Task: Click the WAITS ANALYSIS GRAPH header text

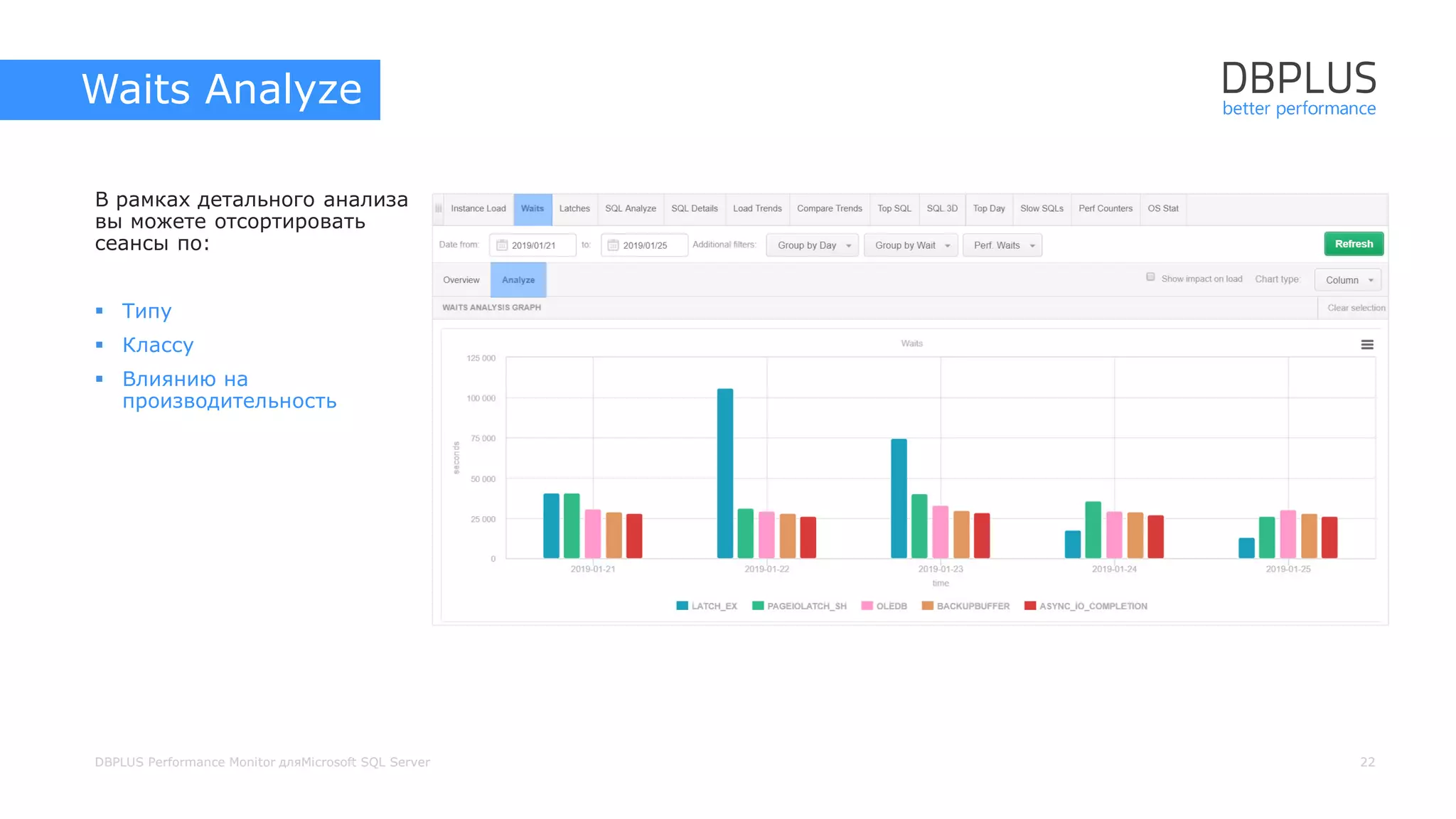Action: point(491,307)
